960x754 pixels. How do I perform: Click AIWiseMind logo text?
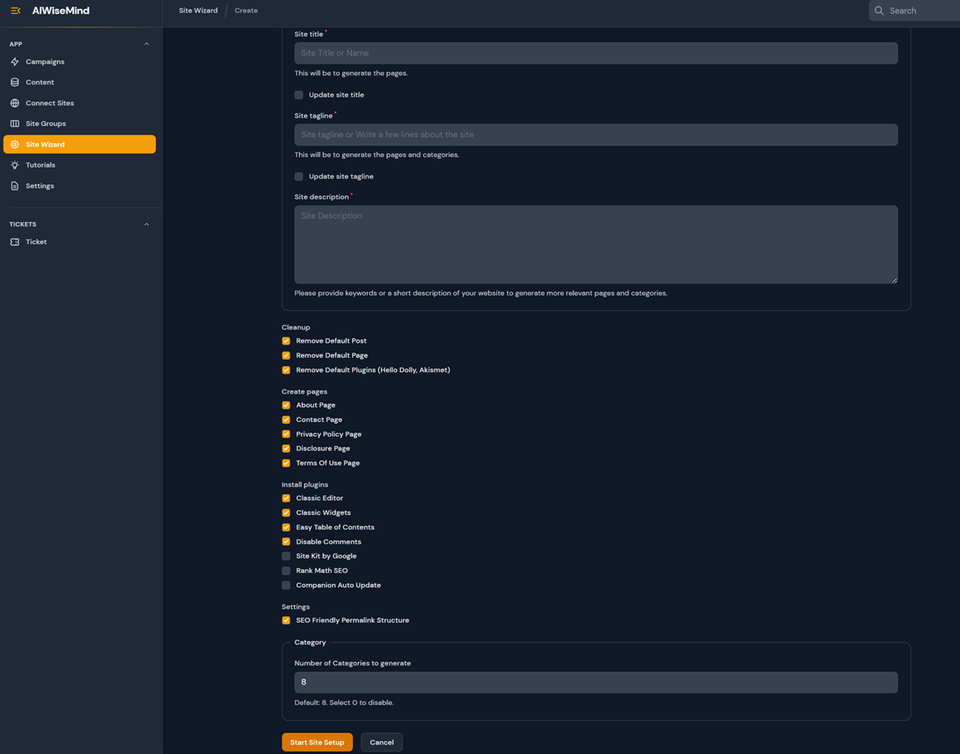[61, 10]
